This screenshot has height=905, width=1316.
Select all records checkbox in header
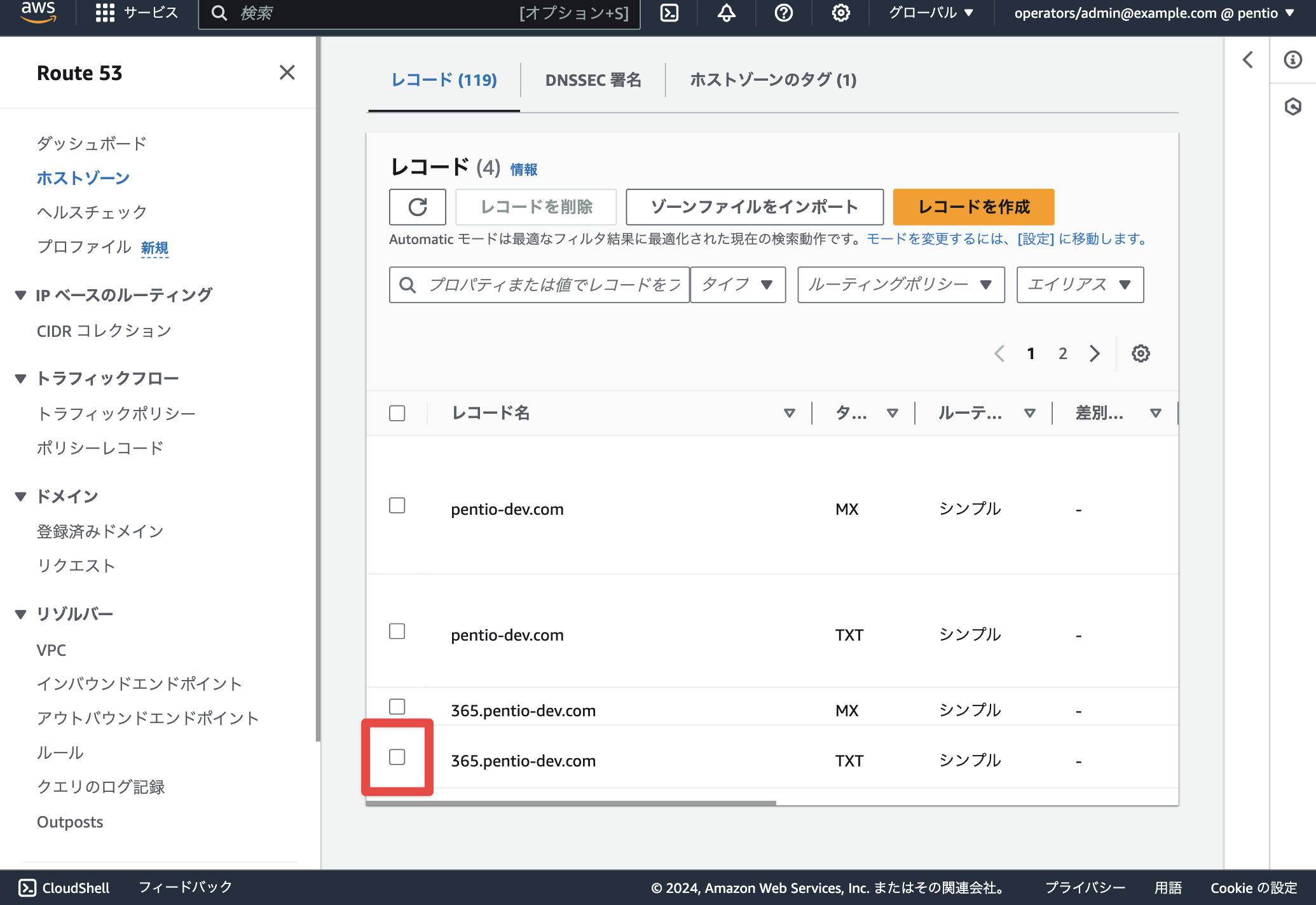click(x=397, y=413)
